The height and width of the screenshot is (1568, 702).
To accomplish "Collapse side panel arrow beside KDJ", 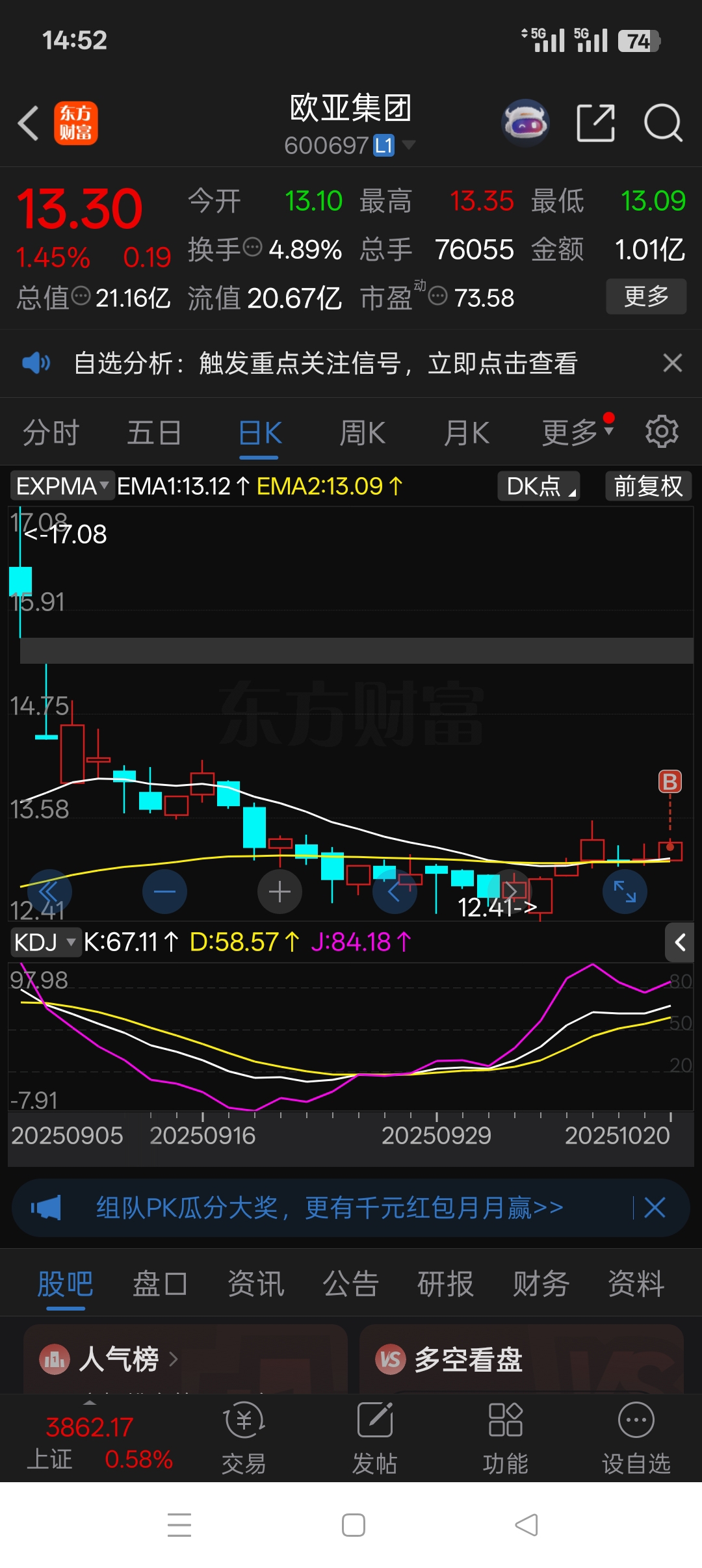I will [x=679, y=942].
